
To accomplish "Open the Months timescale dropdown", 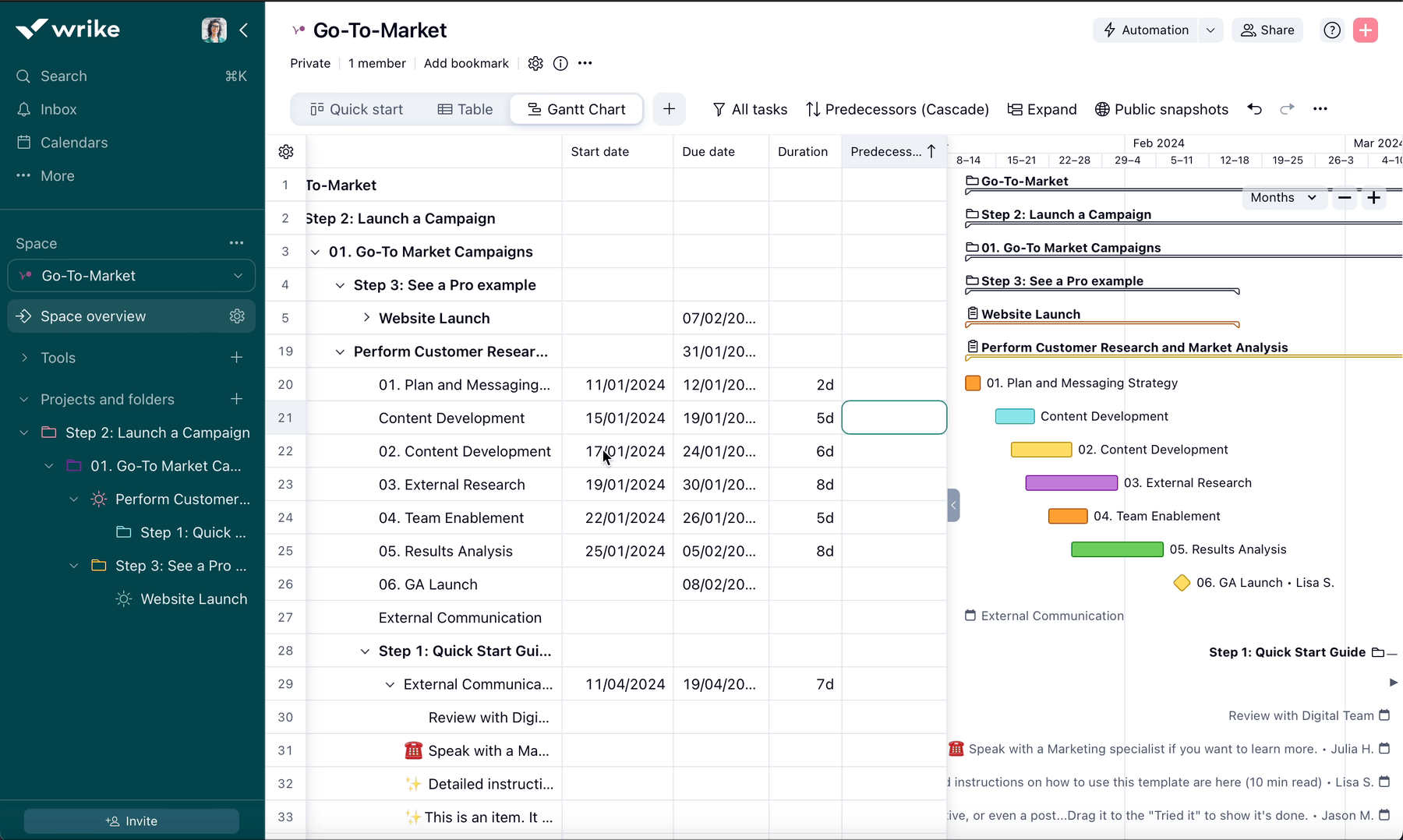I will [1283, 198].
